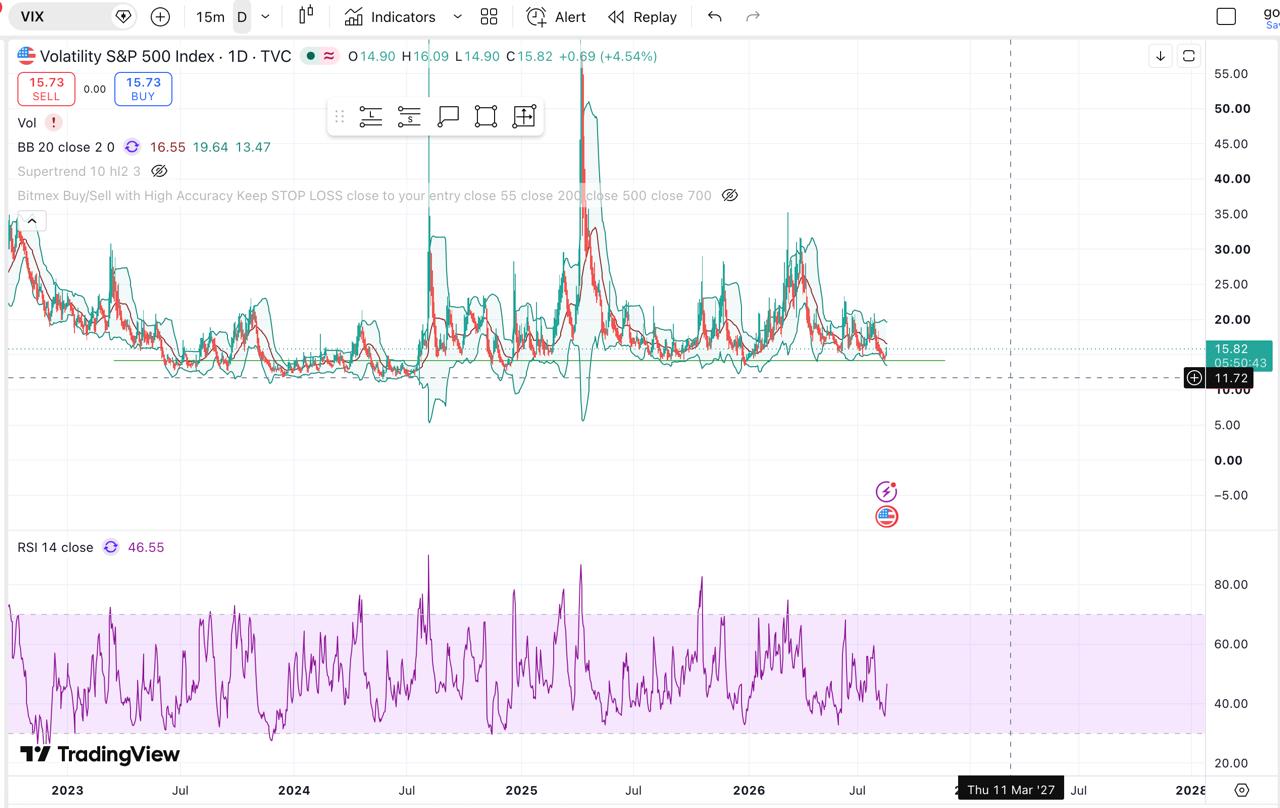Click the 2025 label on the time axis
1280x808 pixels.
(521, 790)
